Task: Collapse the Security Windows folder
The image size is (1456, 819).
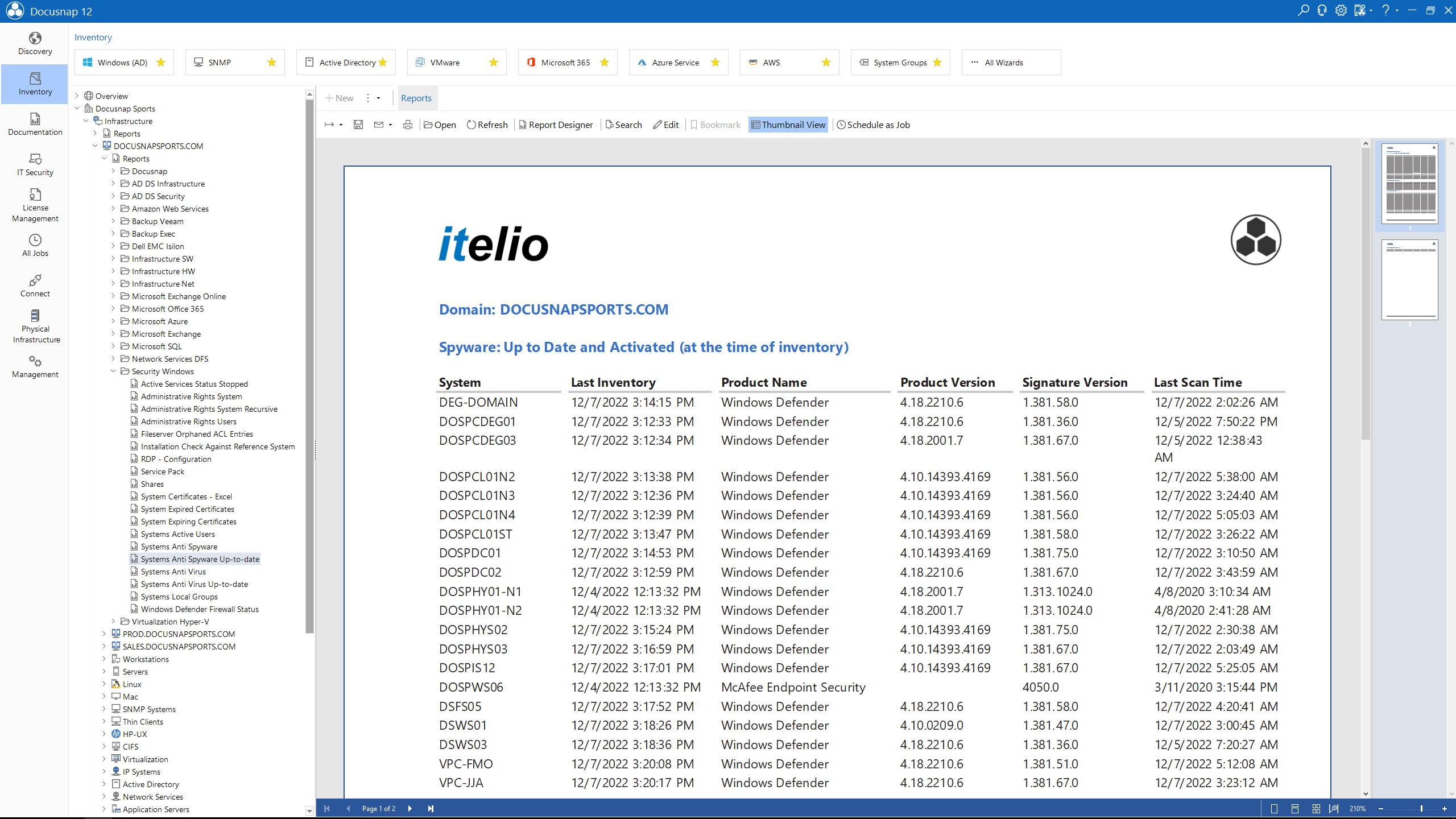Action: coord(113,371)
